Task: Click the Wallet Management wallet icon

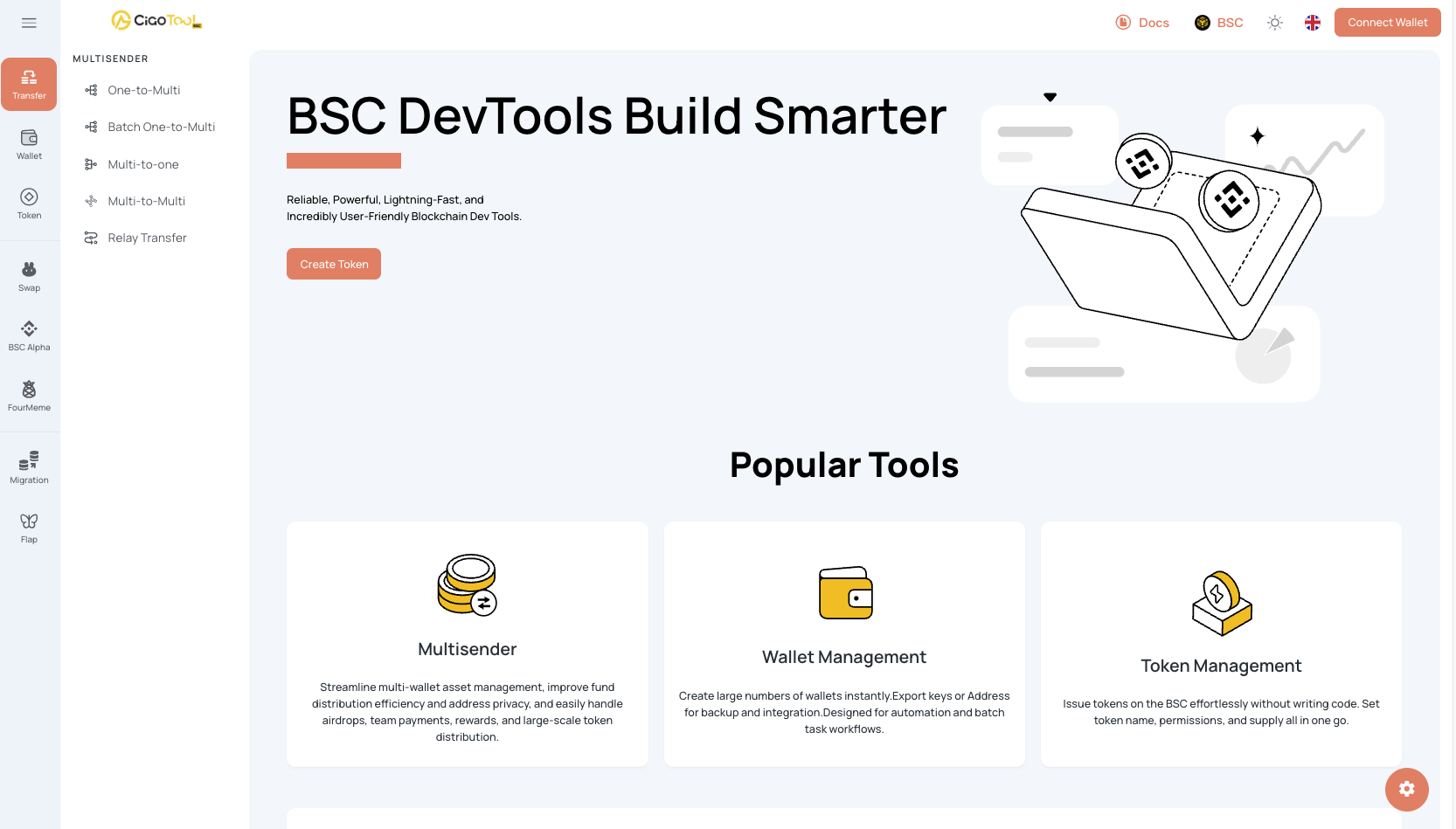Action: click(845, 592)
